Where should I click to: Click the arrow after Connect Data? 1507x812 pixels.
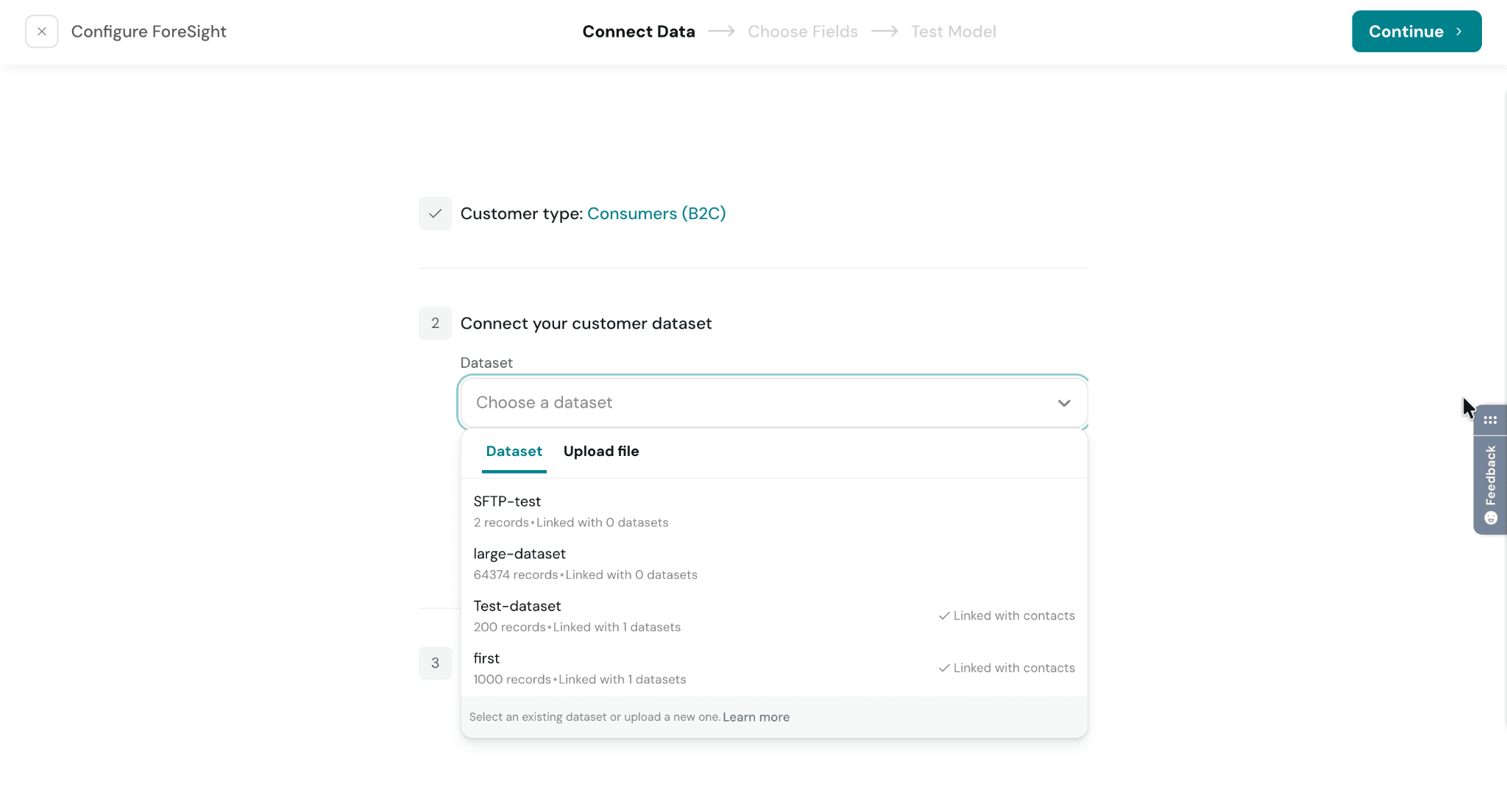pyautogui.click(x=721, y=31)
